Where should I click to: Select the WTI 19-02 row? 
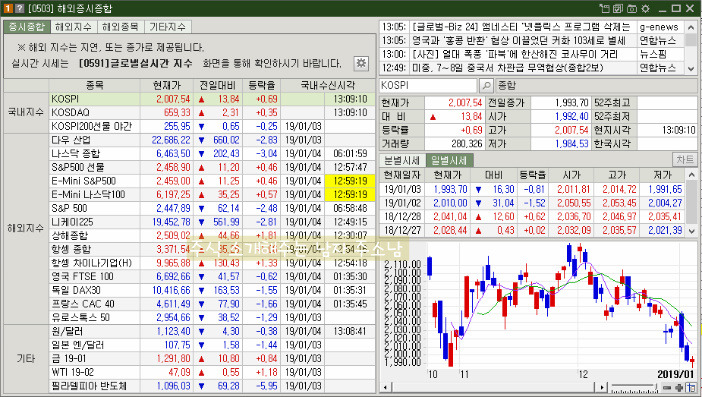tap(212, 372)
